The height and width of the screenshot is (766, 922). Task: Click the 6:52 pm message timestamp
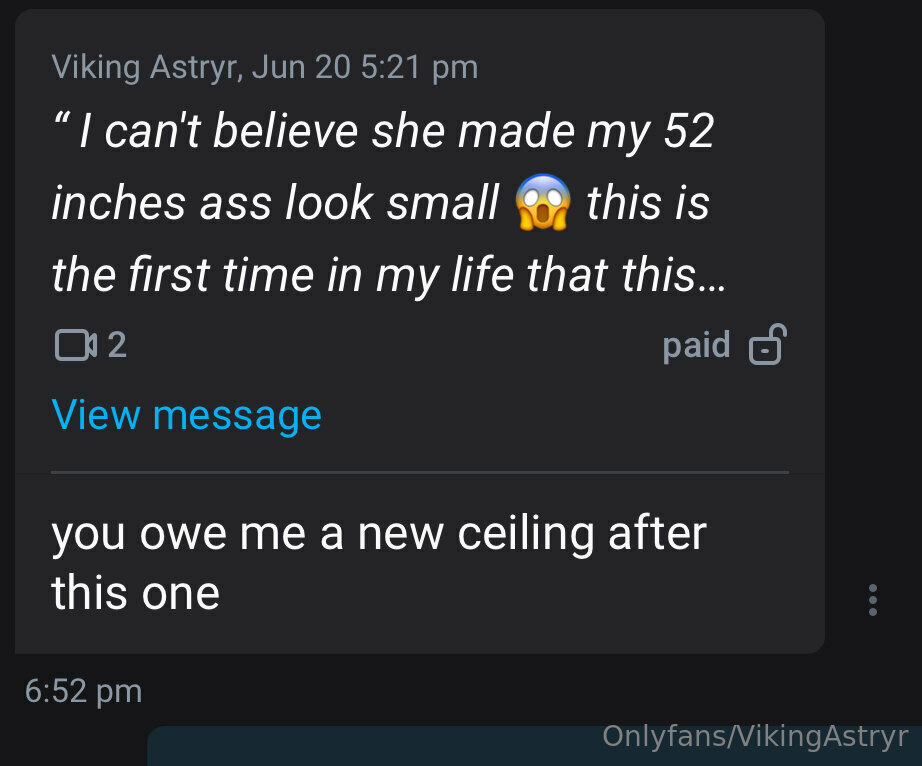pos(83,691)
